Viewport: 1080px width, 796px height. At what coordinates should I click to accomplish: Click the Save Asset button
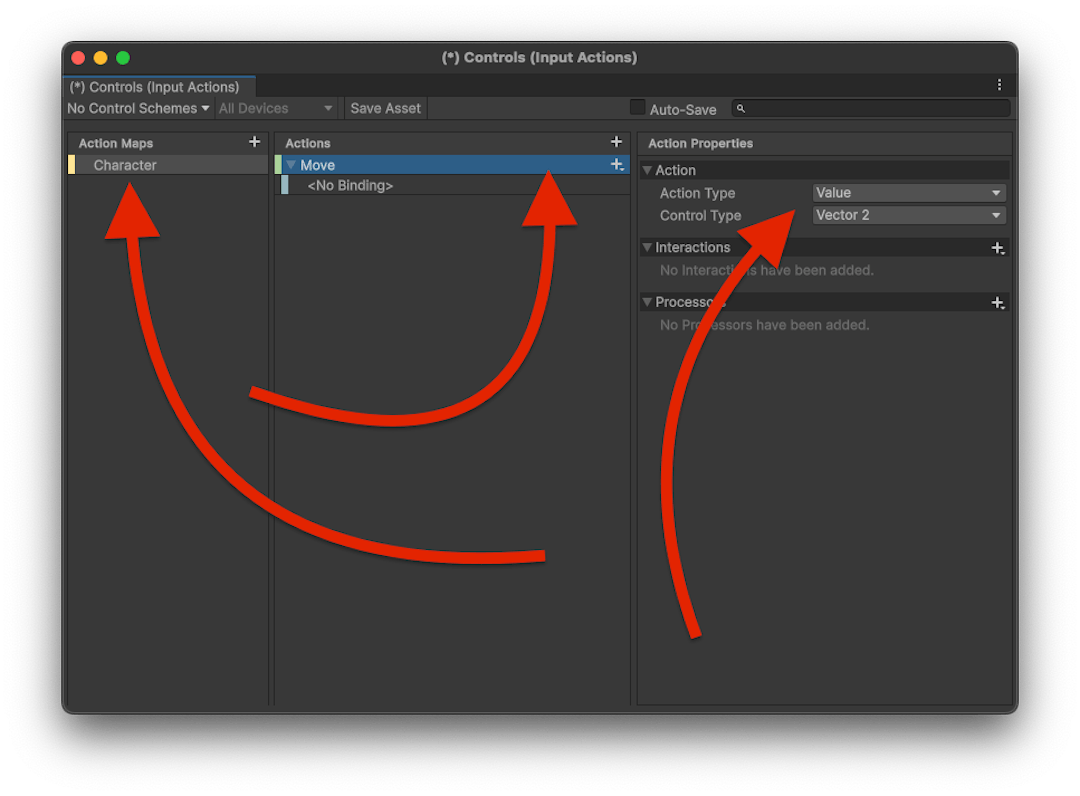(x=385, y=108)
